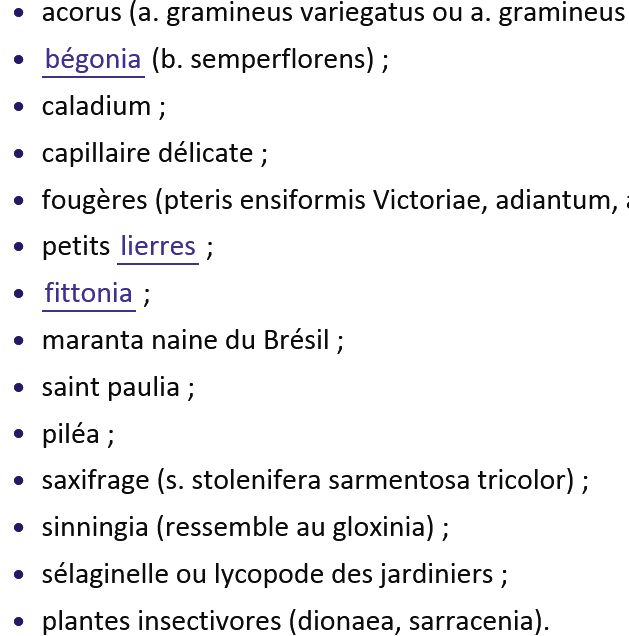
Task: Click the text saint paulia
Action: 111,388
